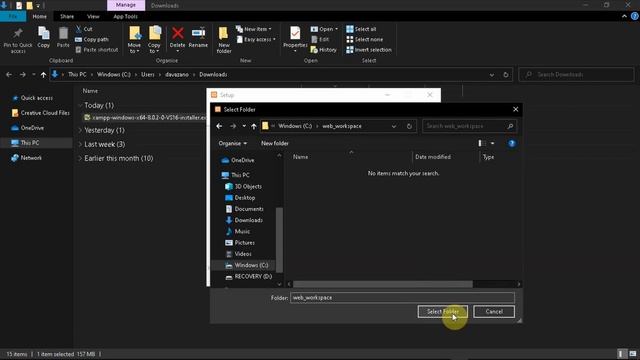The image size is (640, 360).
Task: Open the Copy to menu
Action: (x=154, y=40)
